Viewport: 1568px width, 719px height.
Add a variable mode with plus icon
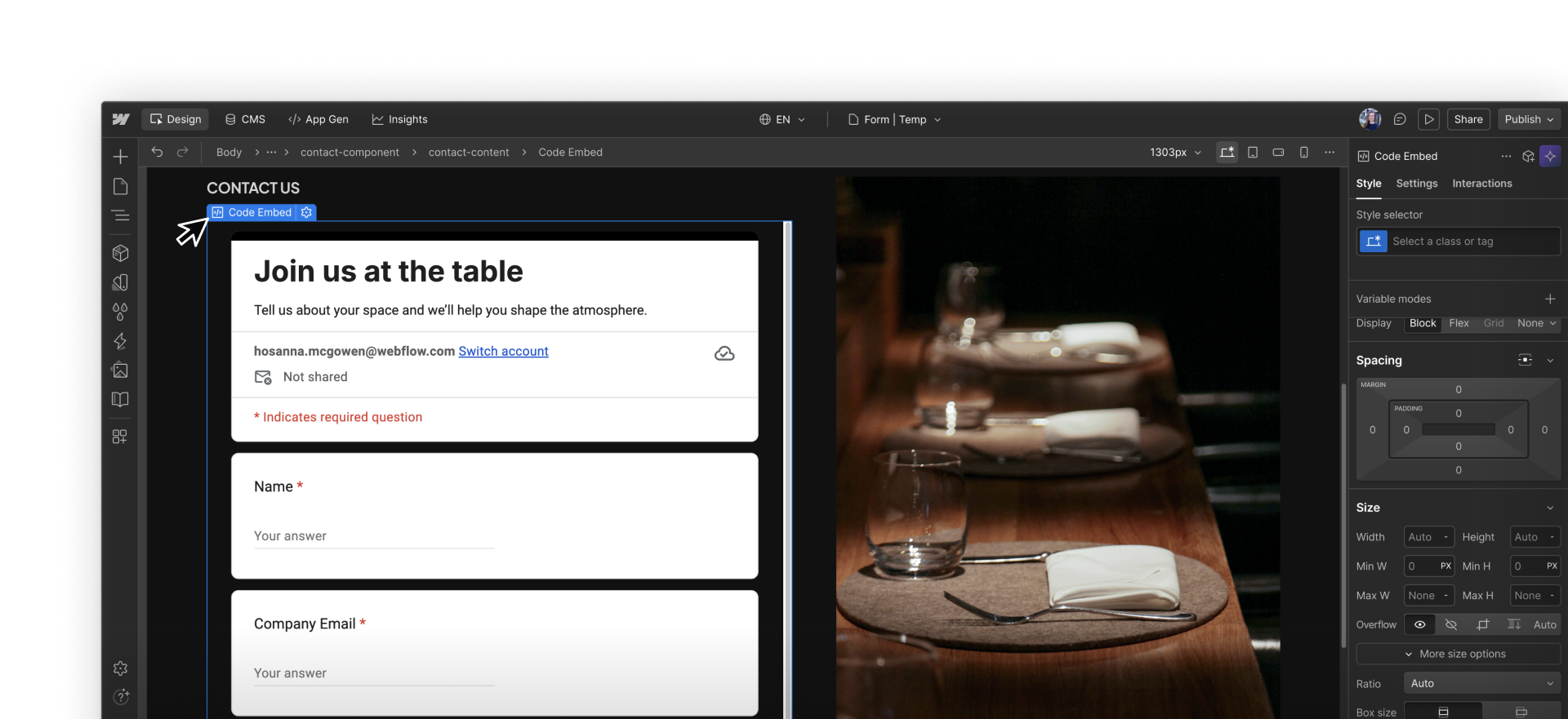pos(1550,299)
